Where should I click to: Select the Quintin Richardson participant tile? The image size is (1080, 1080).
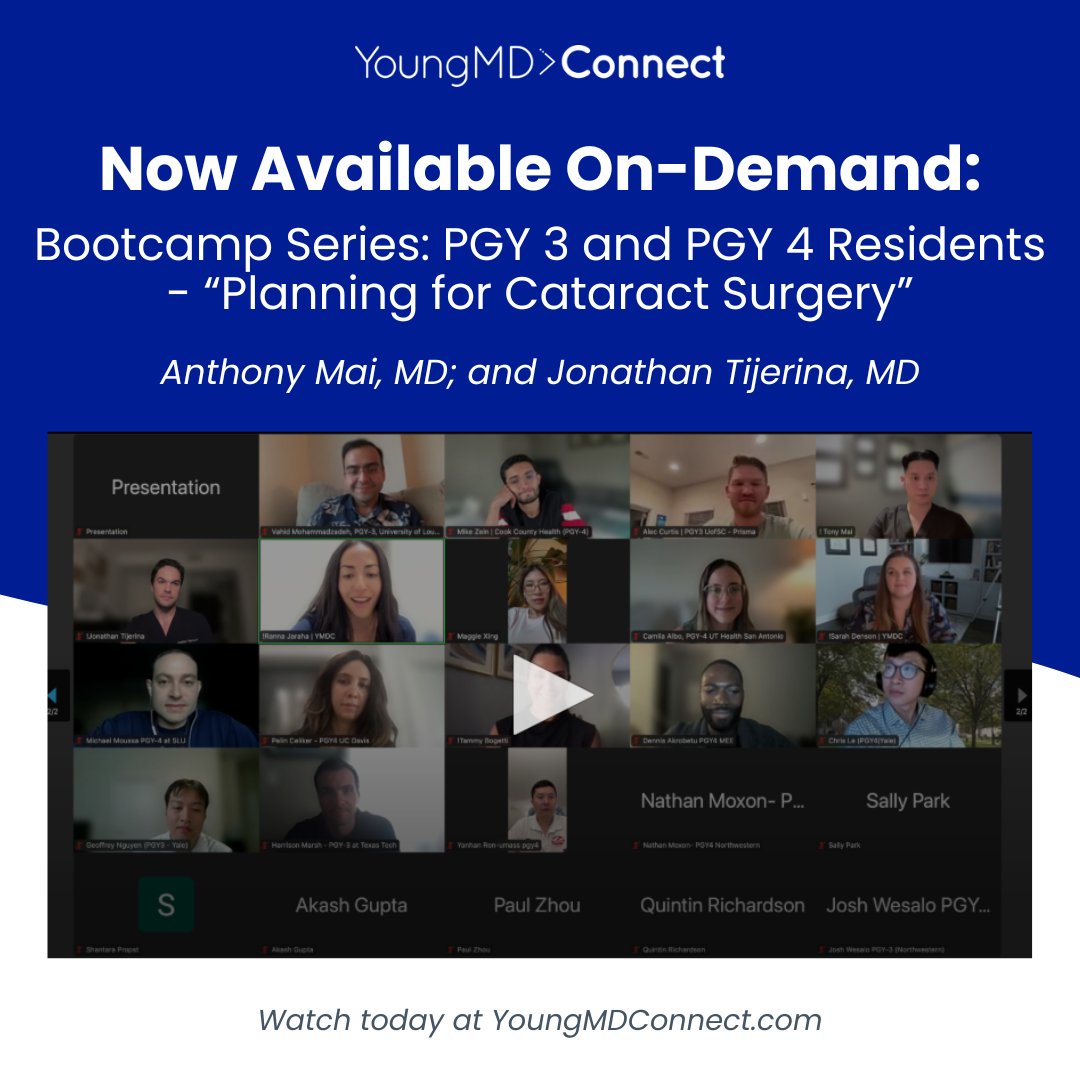723,905
